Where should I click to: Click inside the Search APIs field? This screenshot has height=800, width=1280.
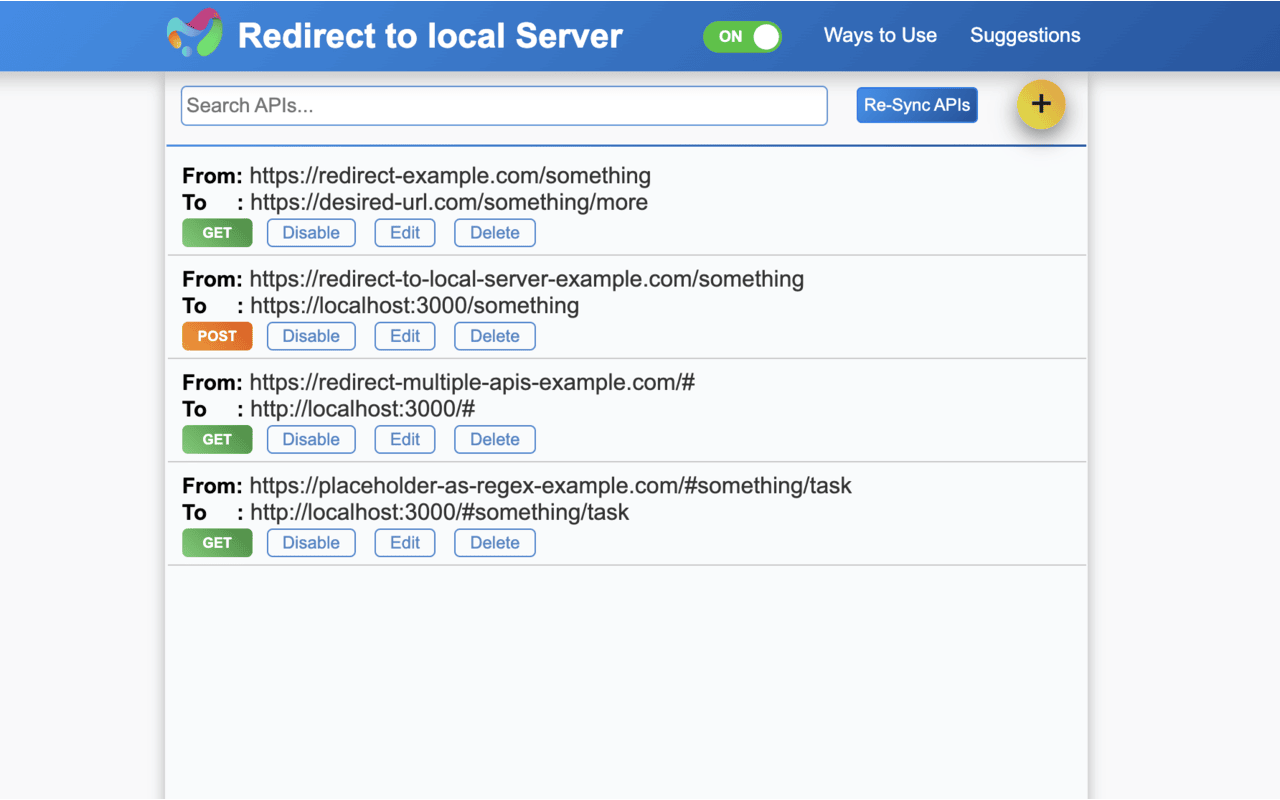point(503,105)
